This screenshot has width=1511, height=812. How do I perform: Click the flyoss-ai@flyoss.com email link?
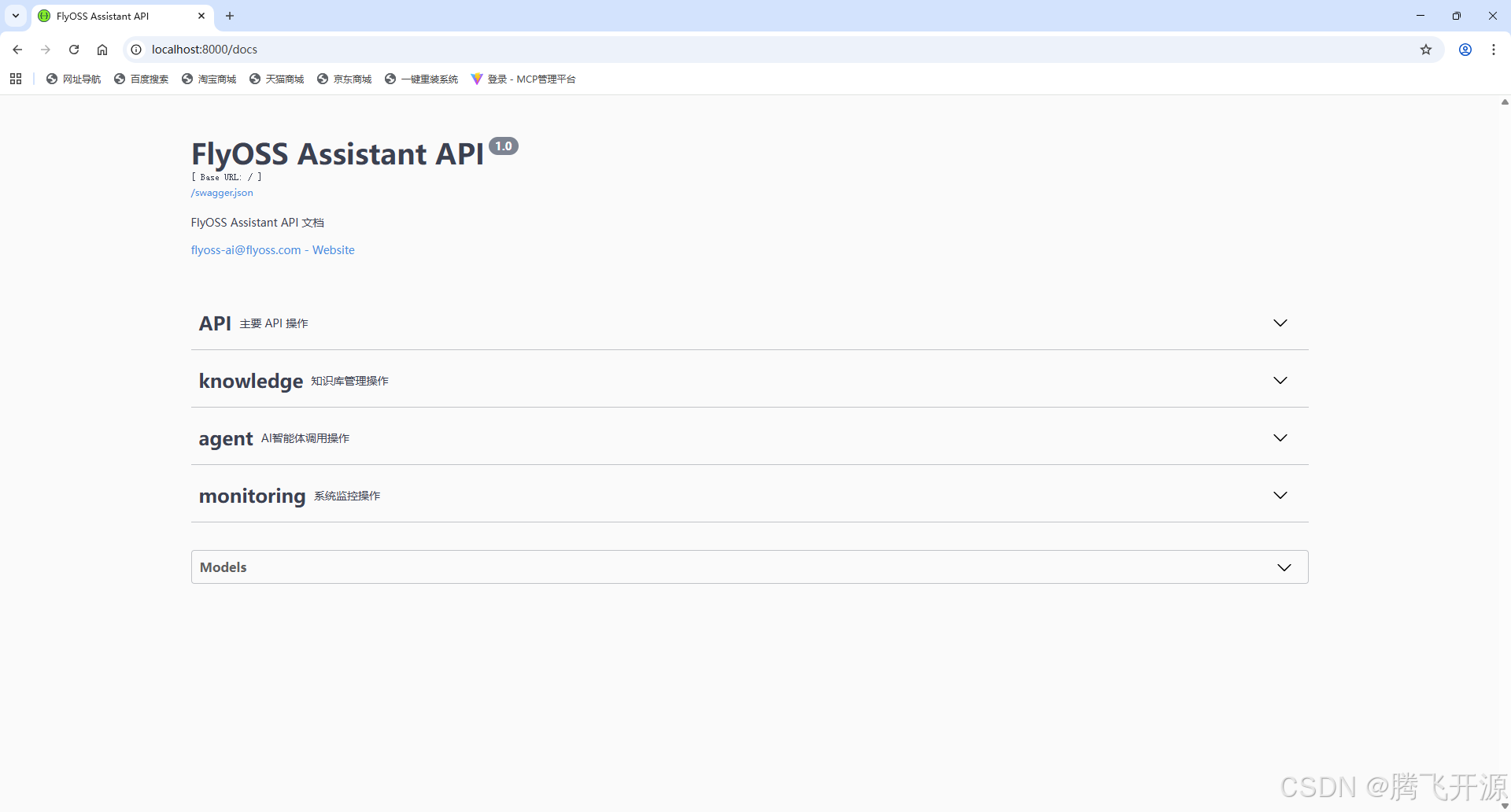(246, 250)
